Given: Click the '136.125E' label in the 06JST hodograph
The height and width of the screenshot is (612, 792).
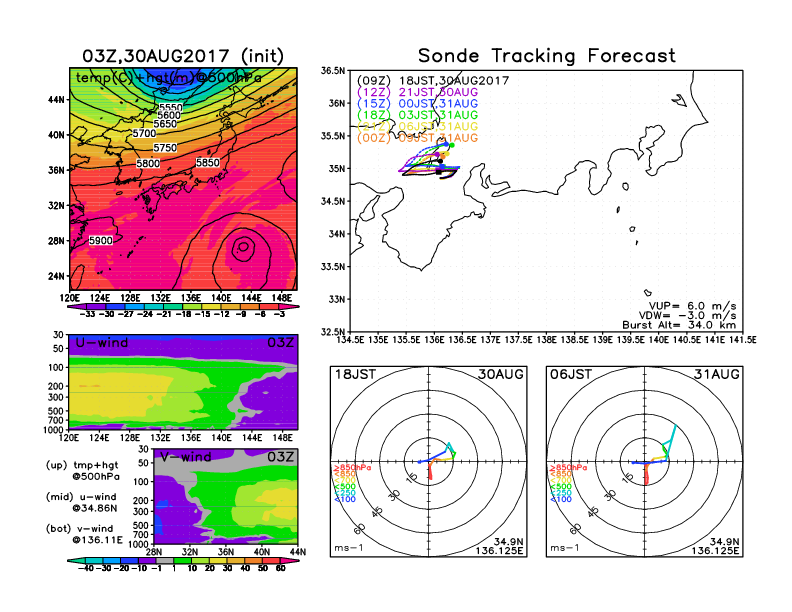Looking at the screenshot, I should (x=715, y=550).
